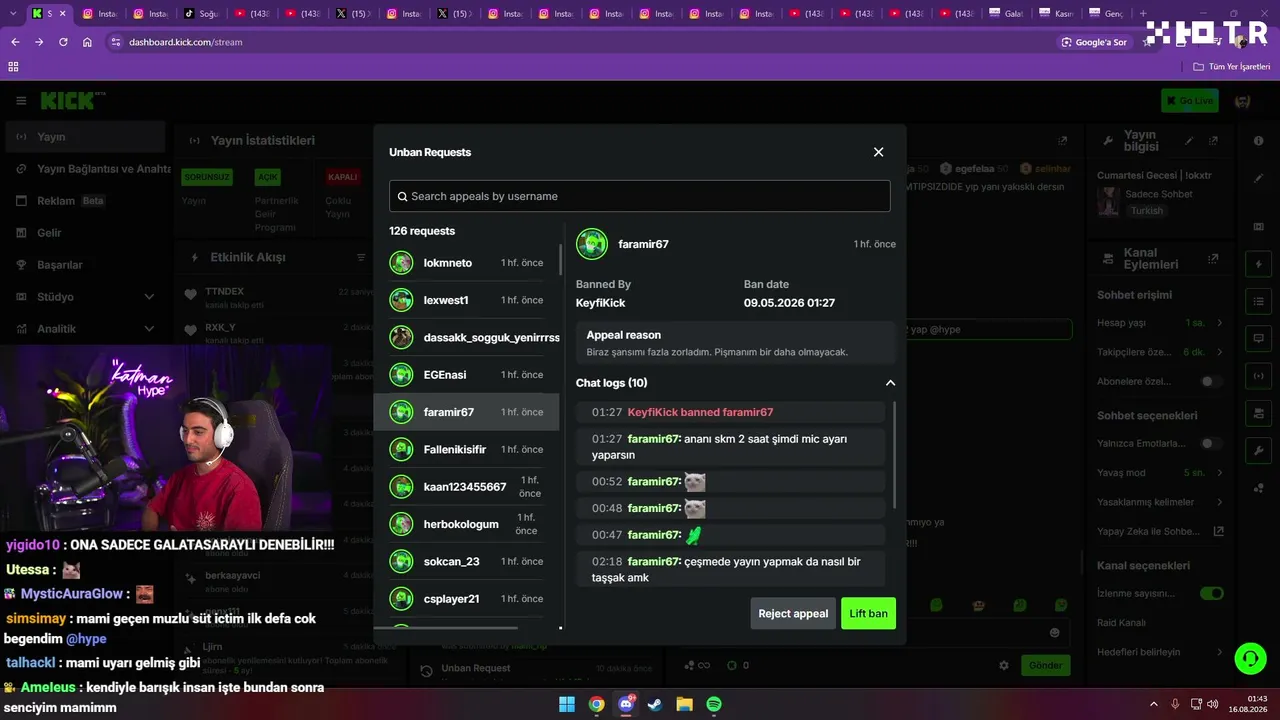Click the requests list scrollbar
This screenshot has height=720, width=1280.
coord(561,260)
